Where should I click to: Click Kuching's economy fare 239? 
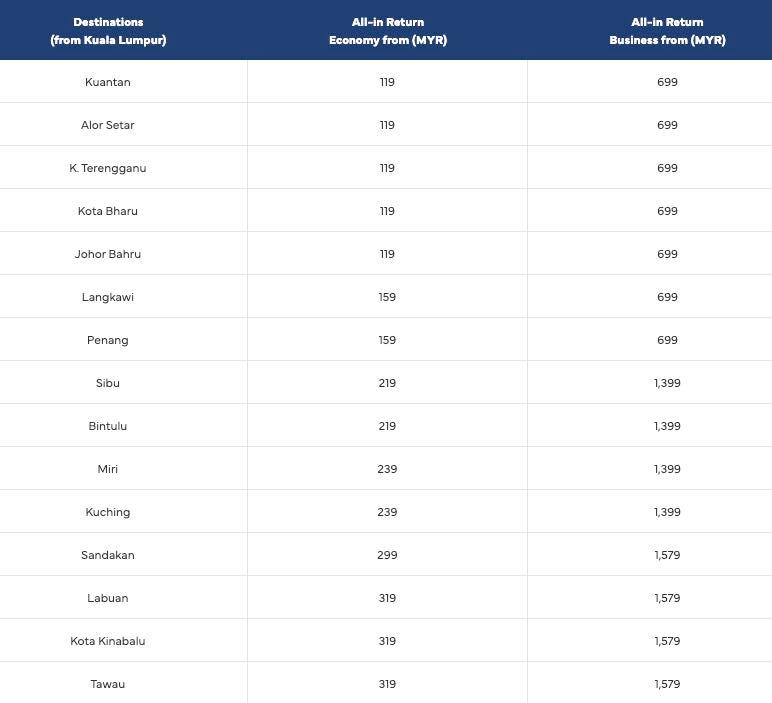tap(388, 512)
